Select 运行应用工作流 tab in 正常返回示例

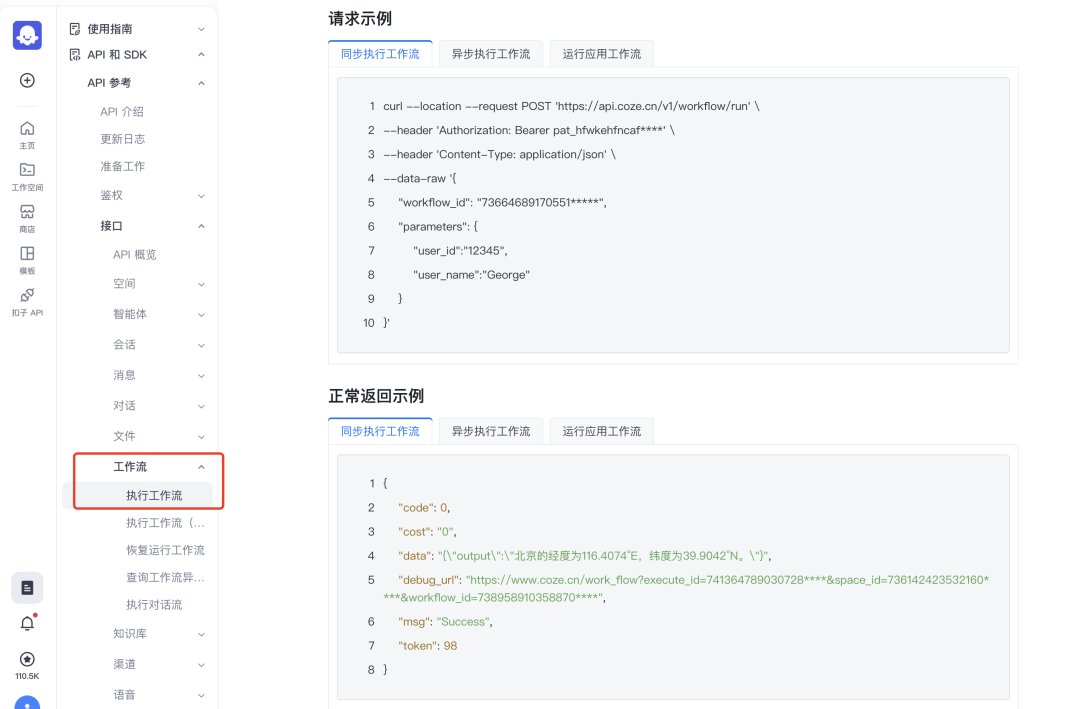[601, 431]
